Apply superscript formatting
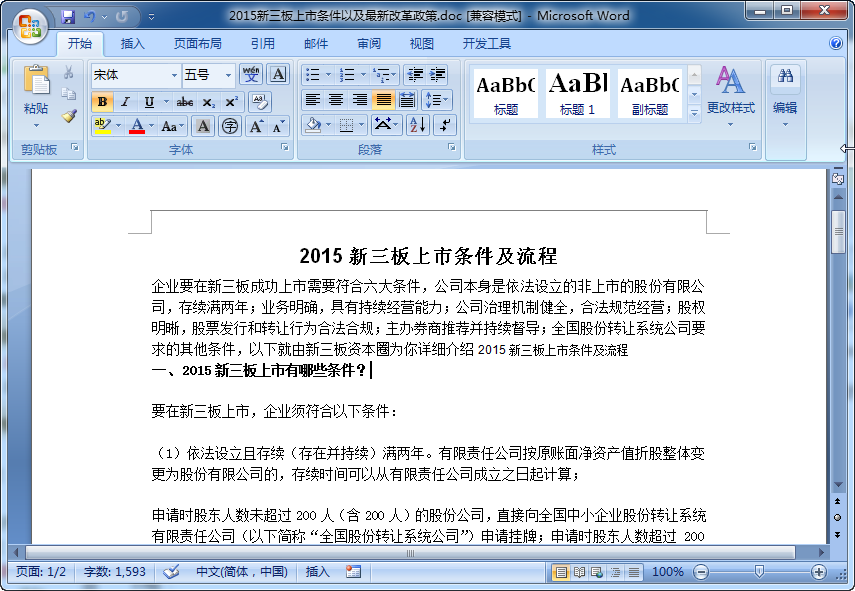Viewport: 855px width, 591px height. (x=231, y=101)
